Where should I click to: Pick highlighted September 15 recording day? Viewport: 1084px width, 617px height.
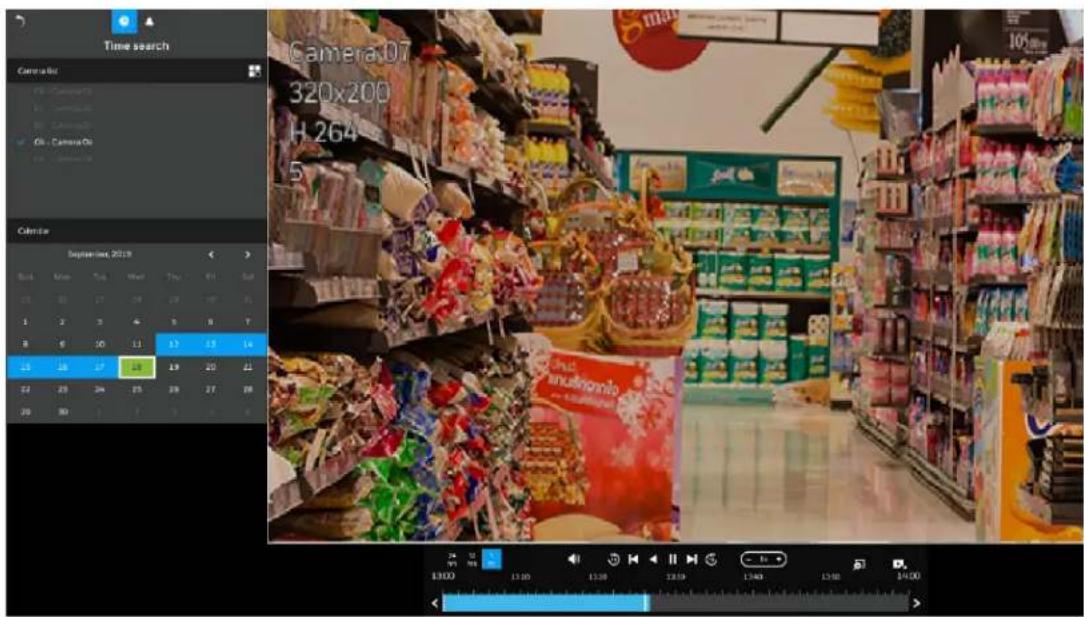pyautogui.click(x=26, y=367)
